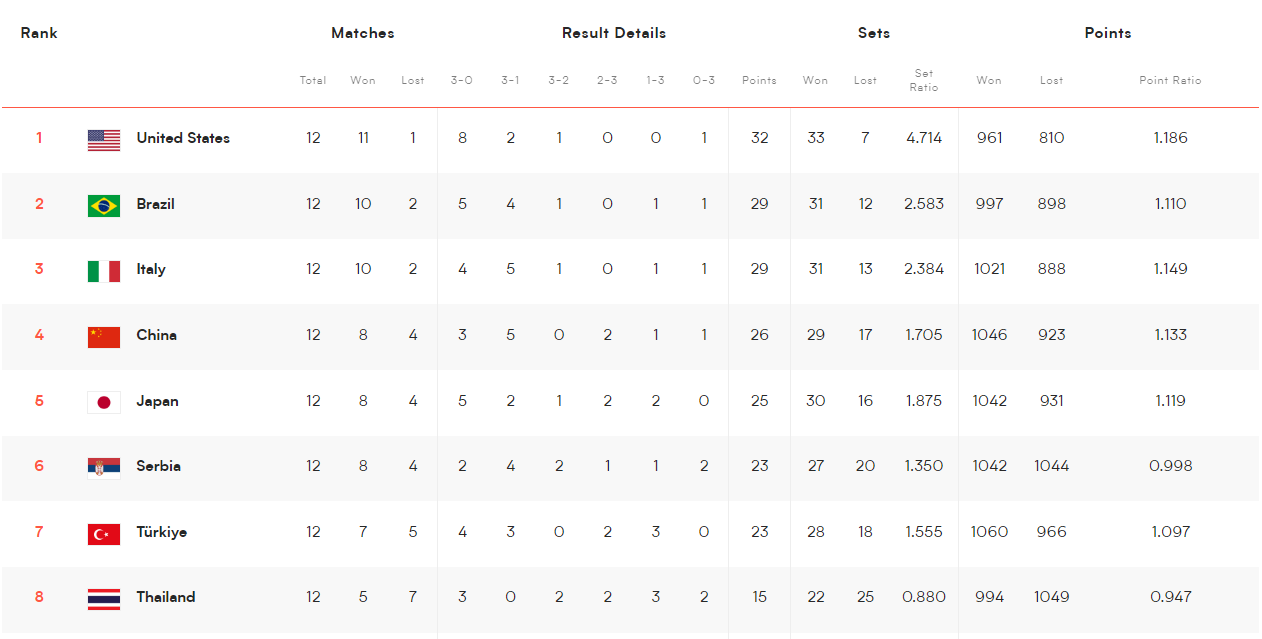Click Serbia's rank number 6
Viewport: 1262px width, 639px height.
(39, 466)
